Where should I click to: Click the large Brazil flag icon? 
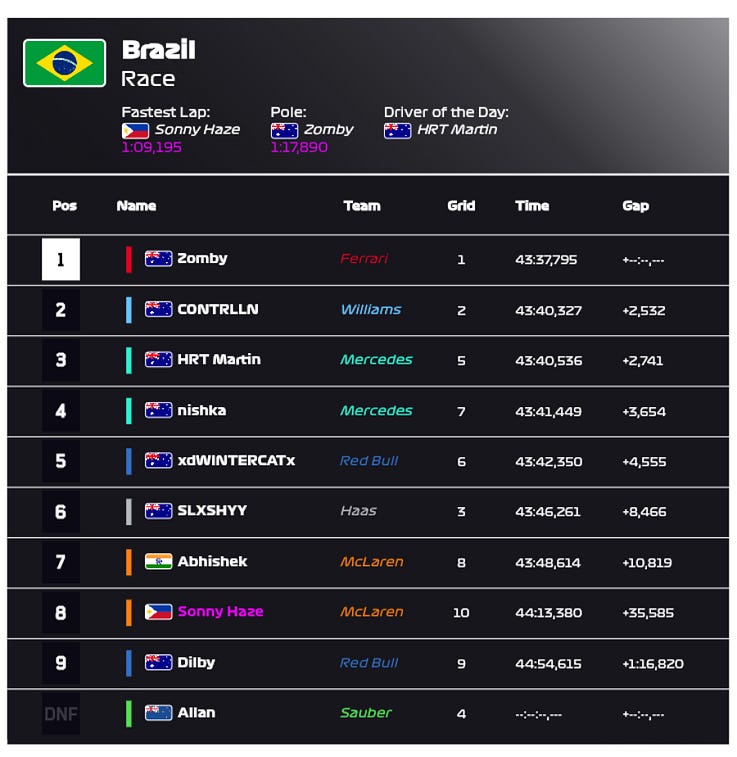(x=64, y=63)
